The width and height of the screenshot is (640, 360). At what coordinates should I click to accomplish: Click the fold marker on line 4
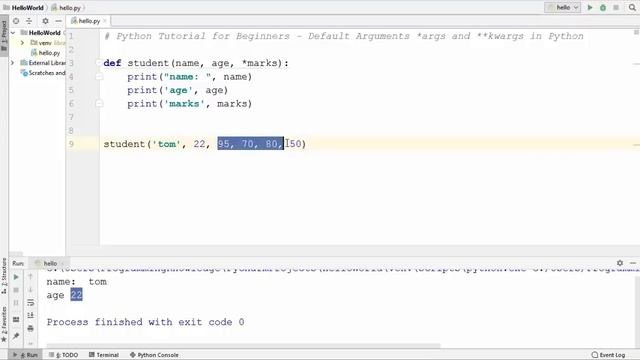(99, 77)
